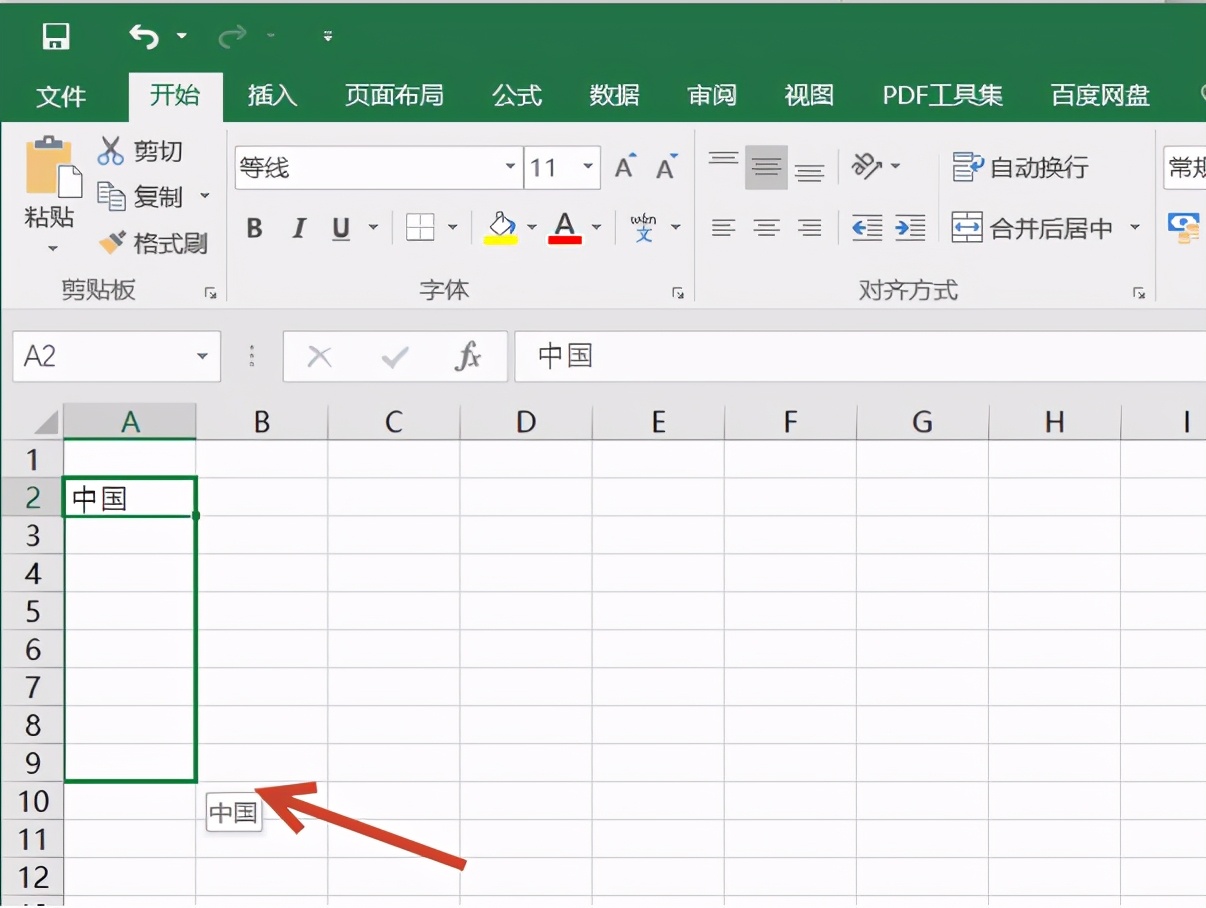Open 合并后居中 dropdown arrow
This screenshot has width=1206, height=908.
(x=1135, y=229)
